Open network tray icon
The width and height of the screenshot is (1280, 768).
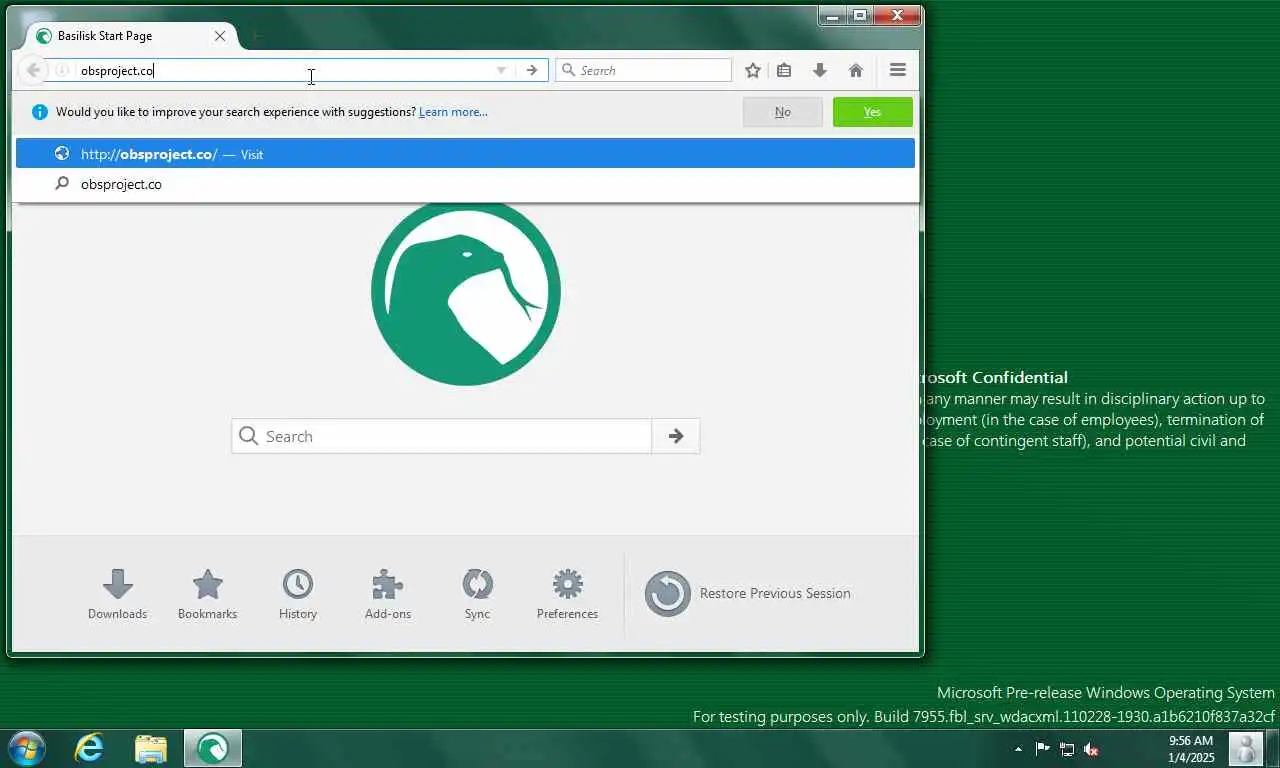point(1067,749)
